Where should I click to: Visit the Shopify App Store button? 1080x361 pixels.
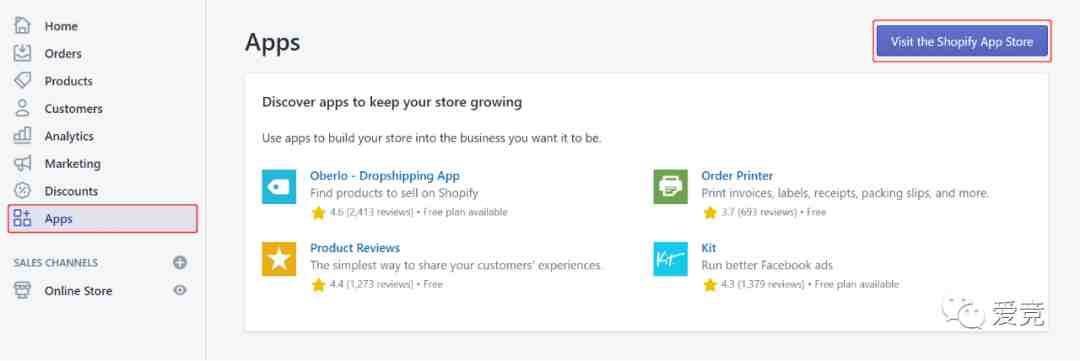962,41
